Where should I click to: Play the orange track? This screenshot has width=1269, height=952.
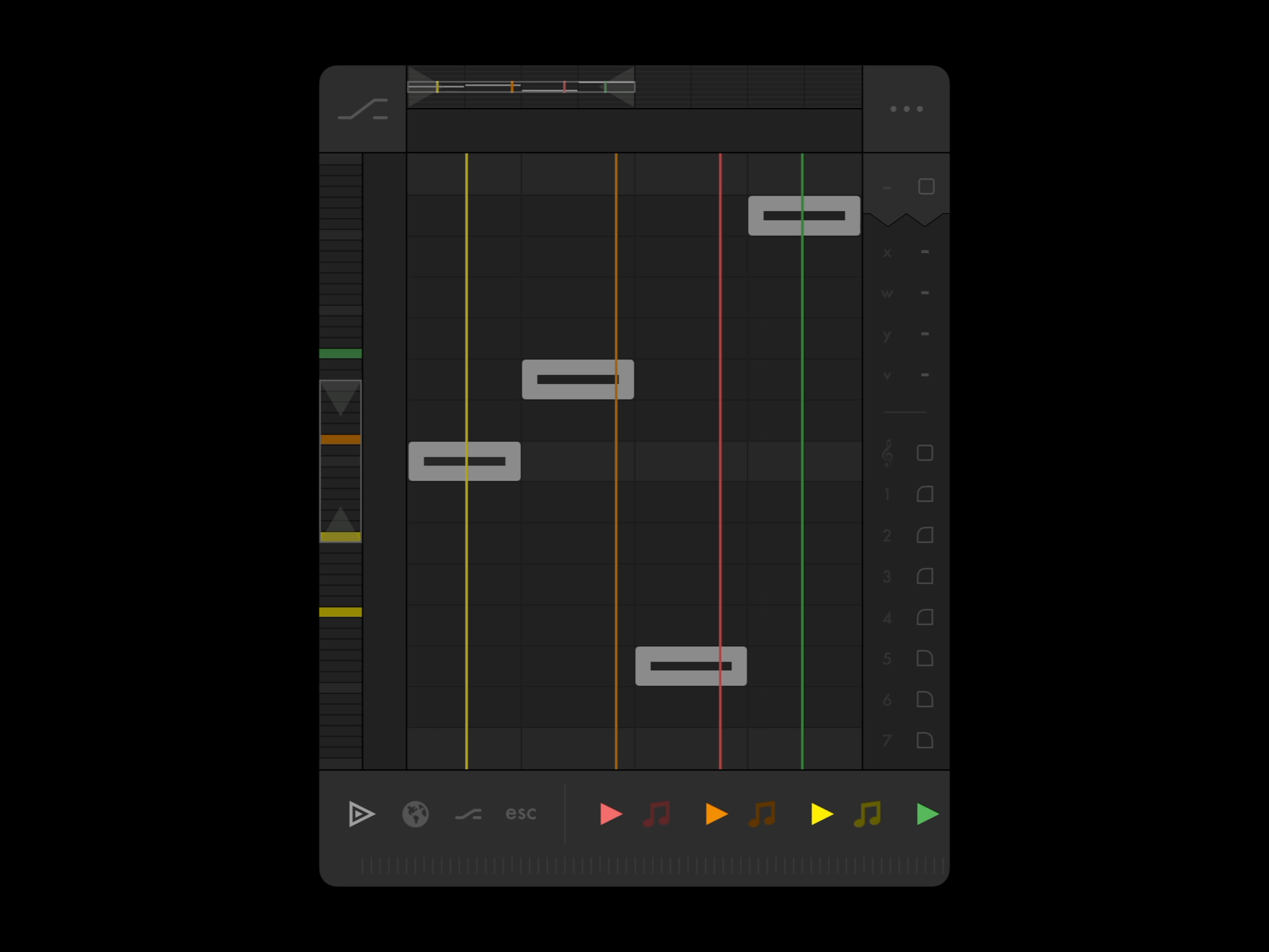point(716,814)
